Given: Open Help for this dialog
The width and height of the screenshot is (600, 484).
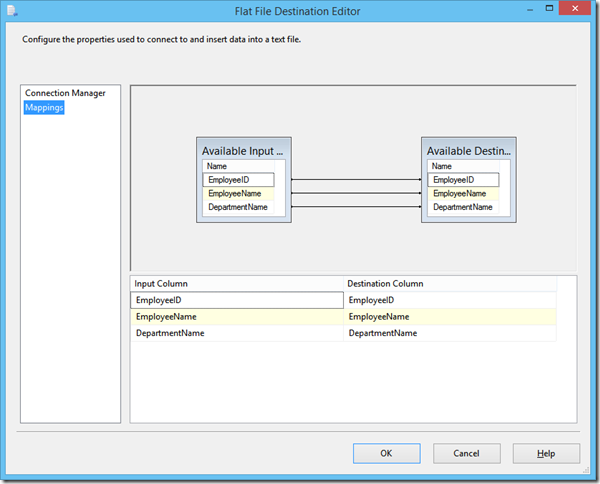Looking at the screenshot, I should coord(546,453).
